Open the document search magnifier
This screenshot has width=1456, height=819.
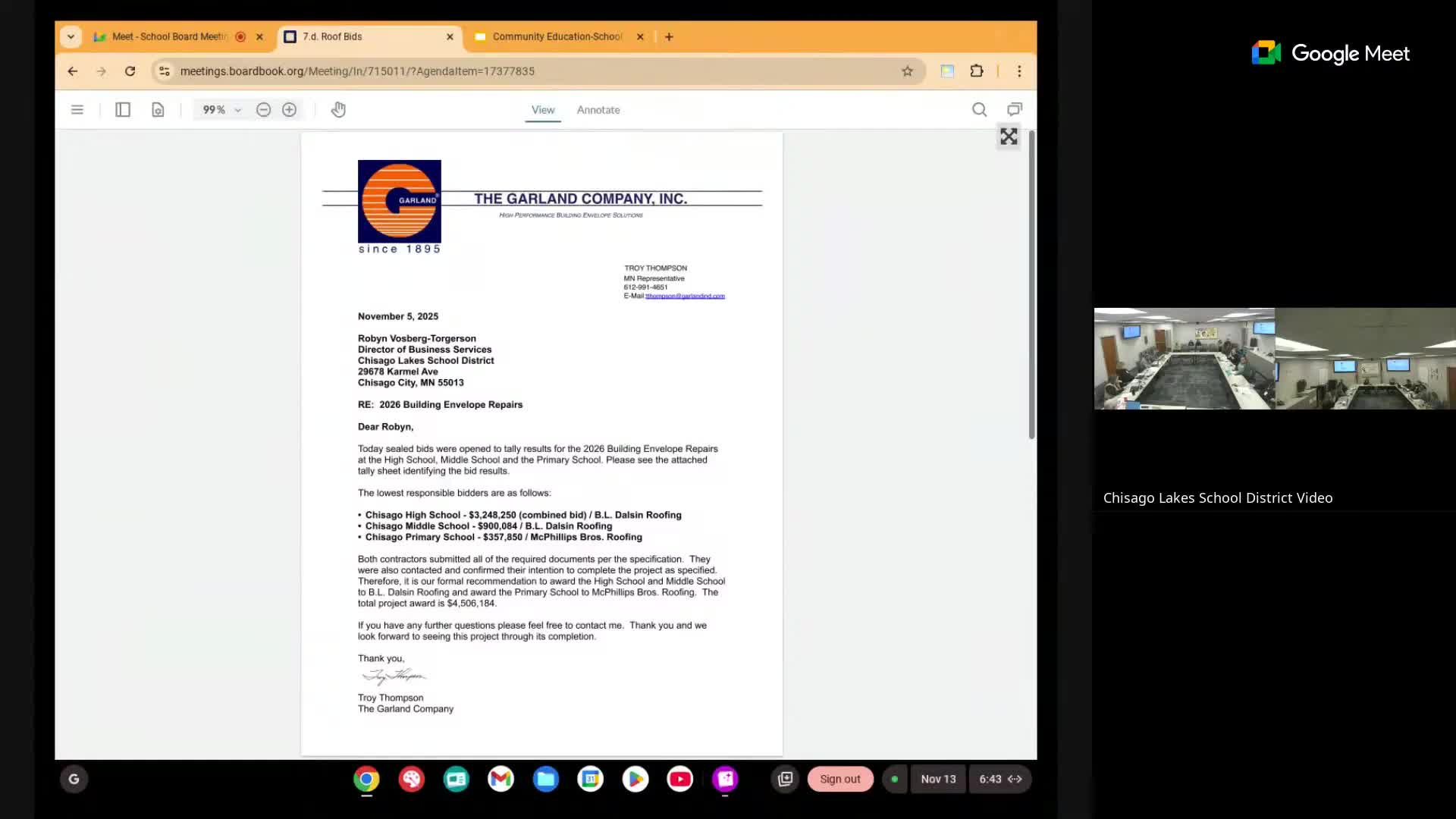[979, 110]
